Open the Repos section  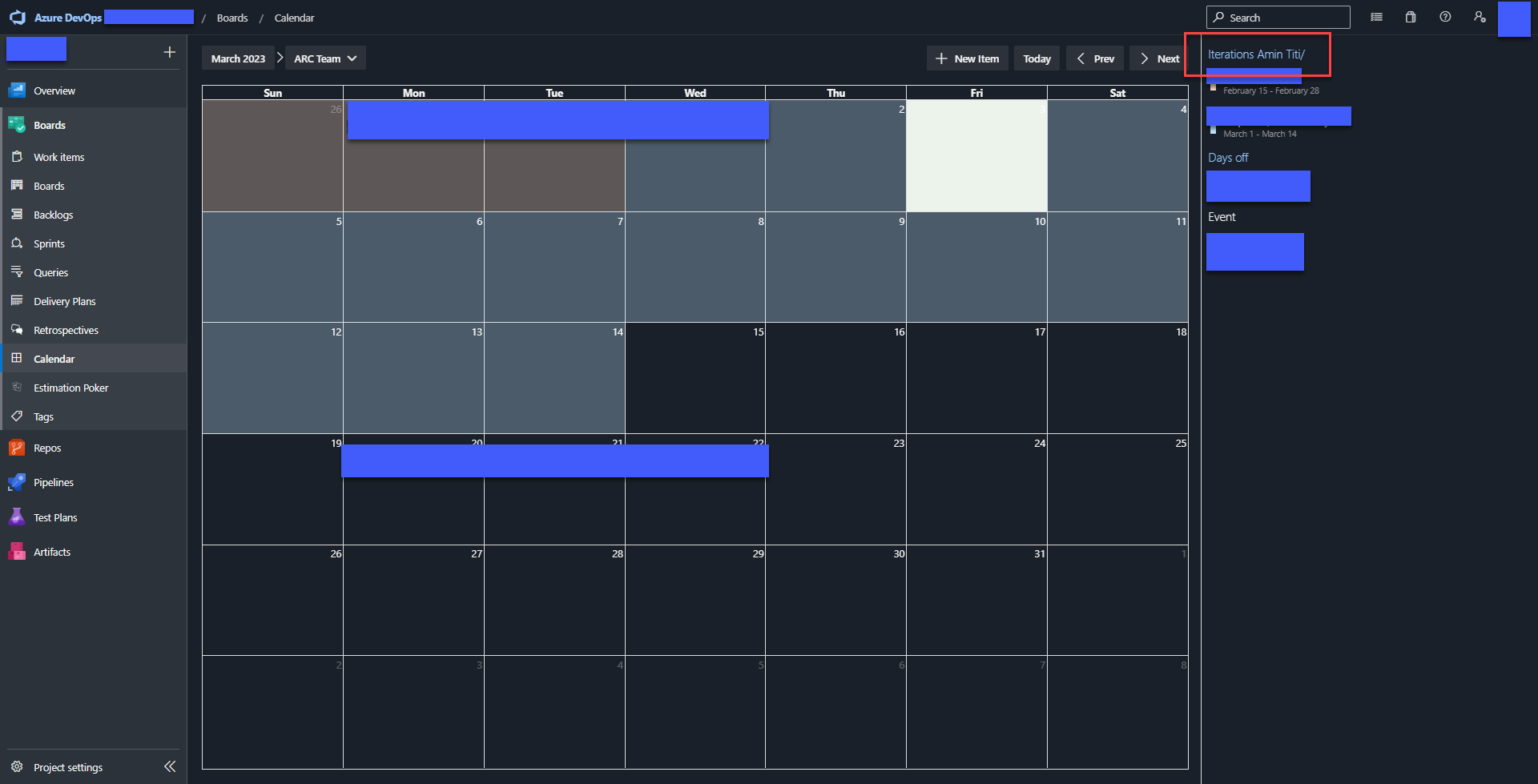click(x=46, y=448)
